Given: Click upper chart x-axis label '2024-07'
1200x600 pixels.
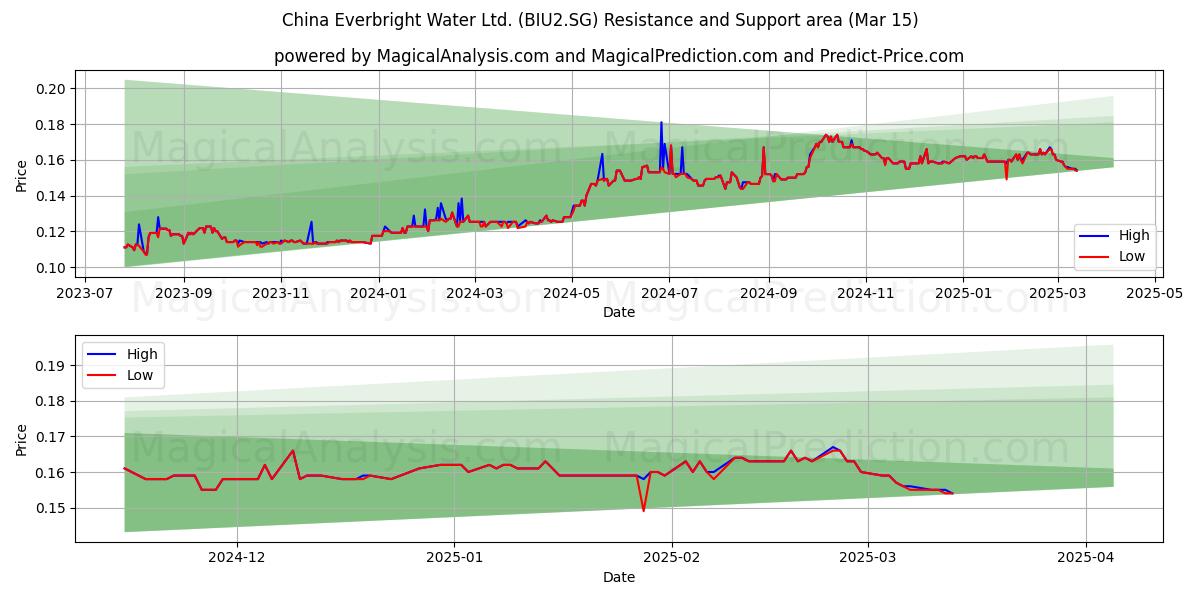Looking at the screenshot, I should pos(669,295).
